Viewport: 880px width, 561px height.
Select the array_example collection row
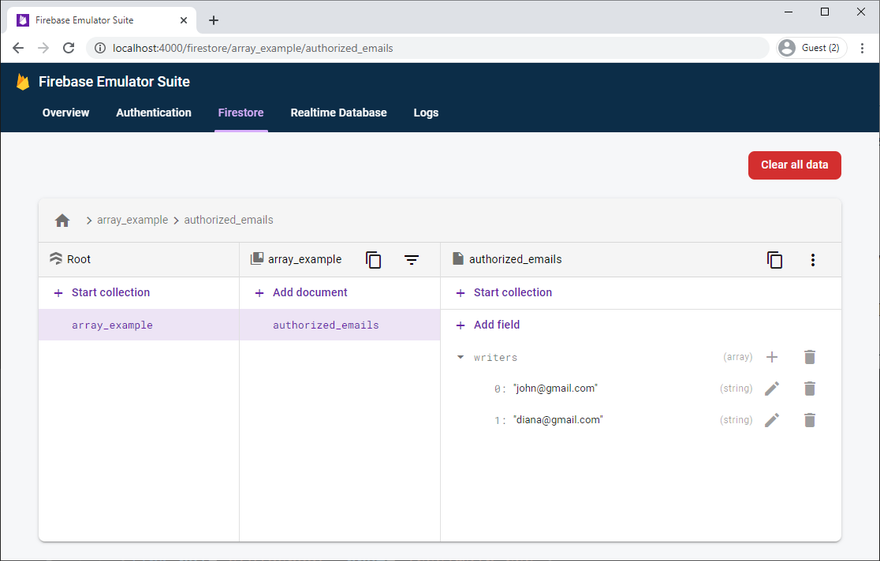139,325
